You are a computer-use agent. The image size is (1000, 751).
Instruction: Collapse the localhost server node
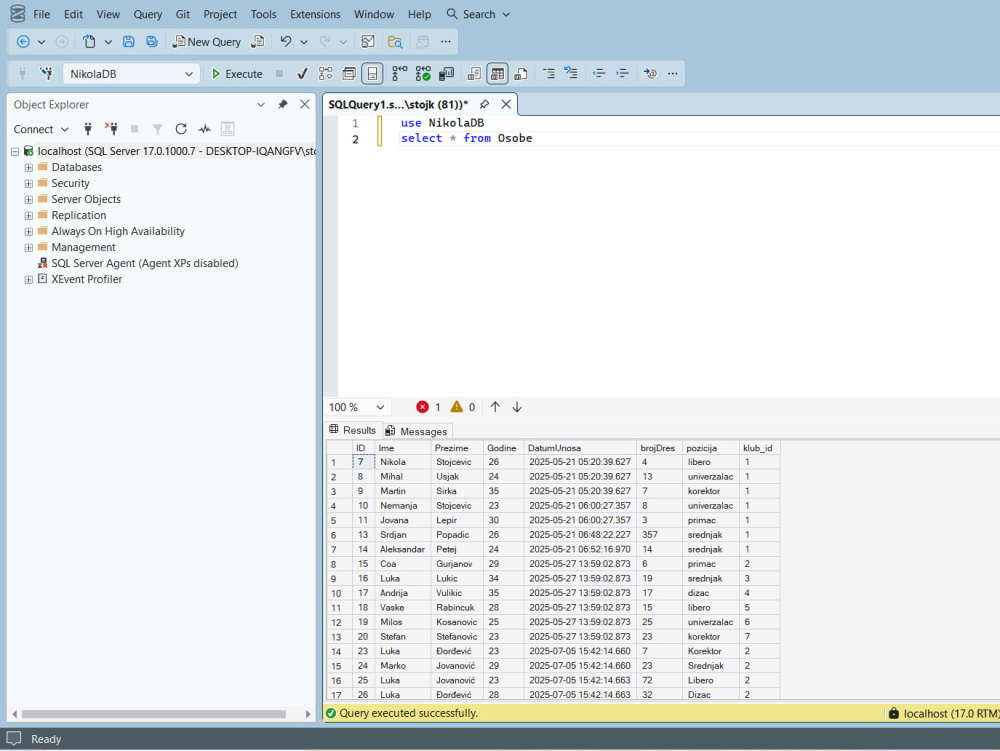click(15, 152)
